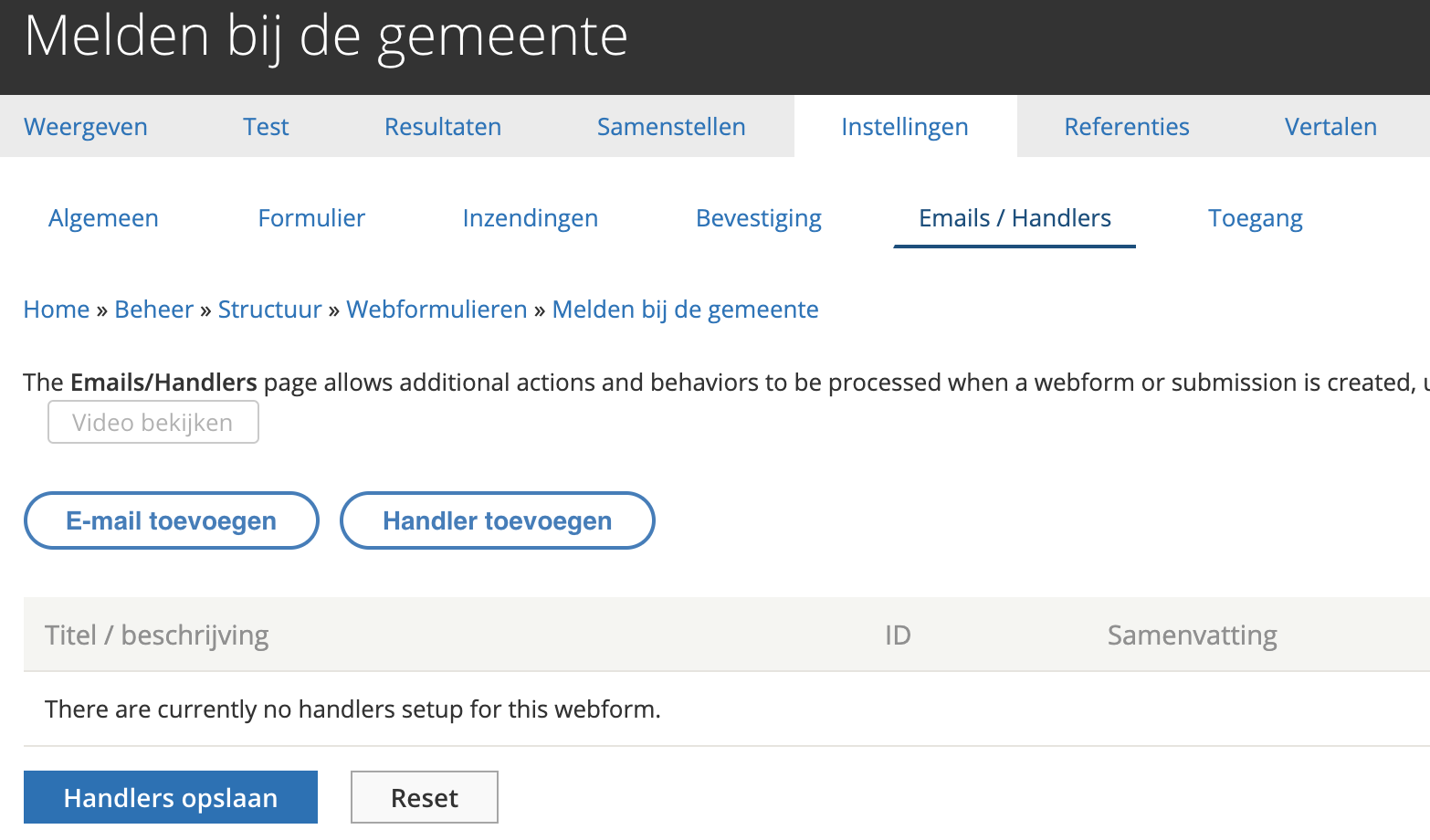
Task: Navigate to Beheer via breadcrumb
Action: [x=153, y=310]
